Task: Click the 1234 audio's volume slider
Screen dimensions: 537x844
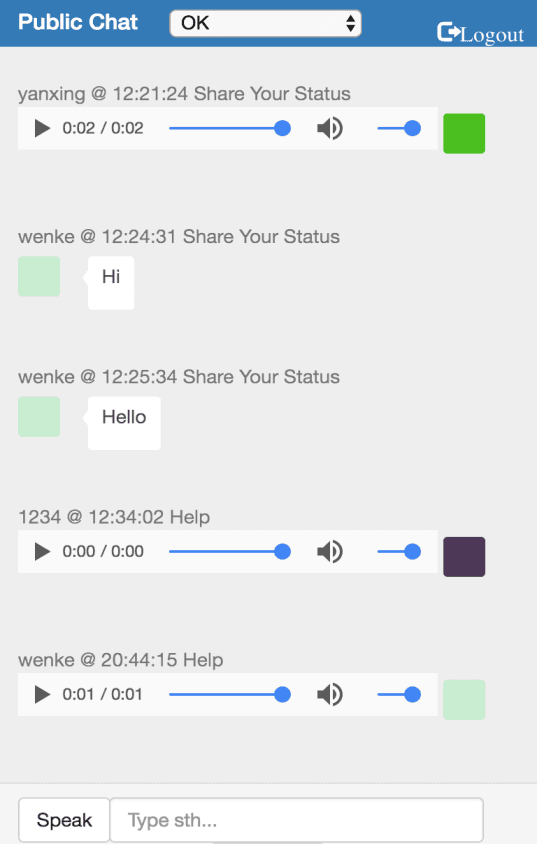Action: click(x=399, y=552)
